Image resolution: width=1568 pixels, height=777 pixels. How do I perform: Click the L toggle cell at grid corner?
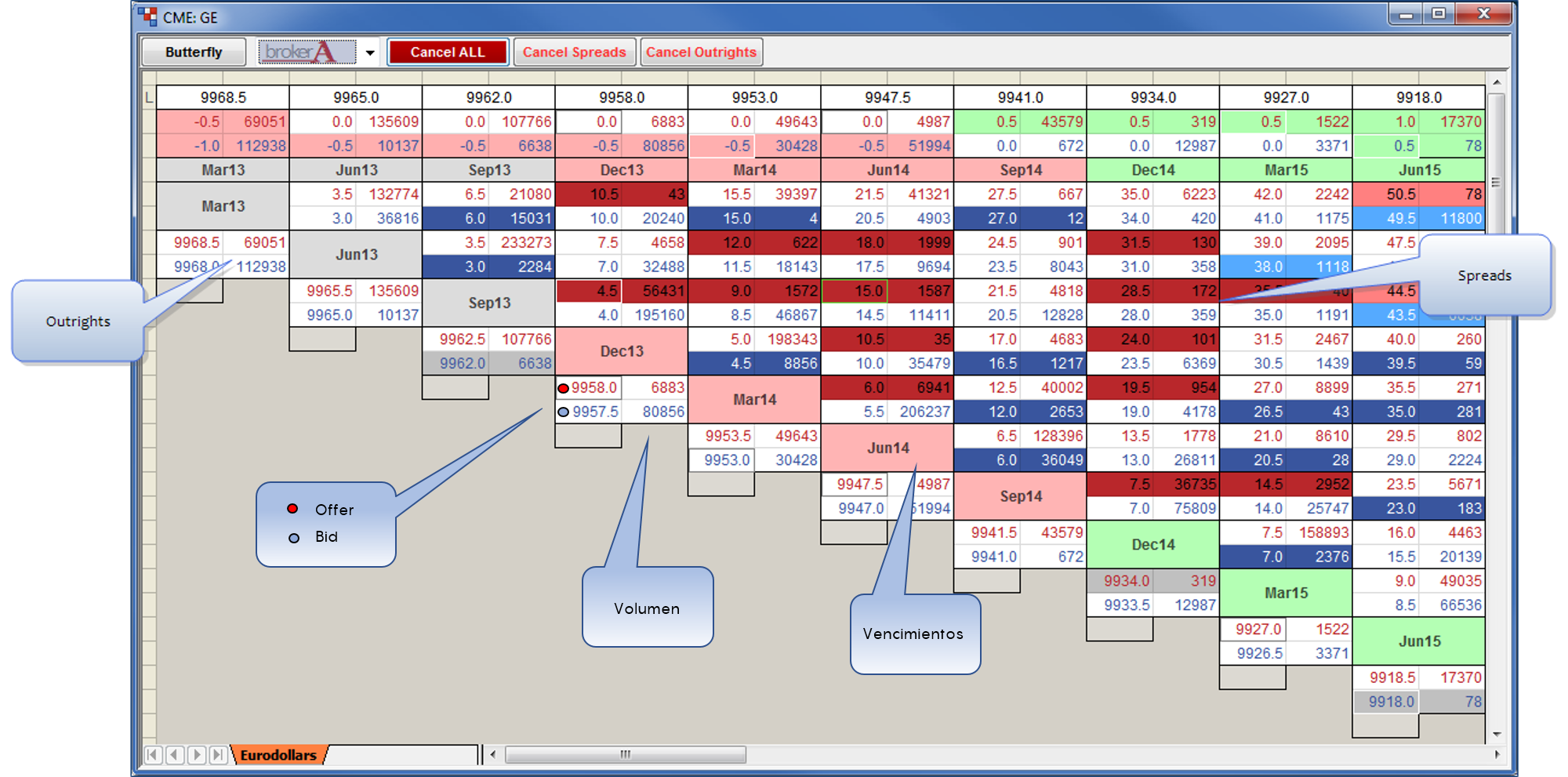(x=148, y=97)
